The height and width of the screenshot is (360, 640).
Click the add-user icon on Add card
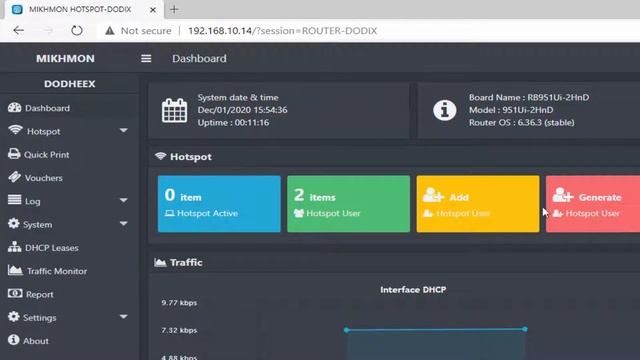[x=433, y=195]
